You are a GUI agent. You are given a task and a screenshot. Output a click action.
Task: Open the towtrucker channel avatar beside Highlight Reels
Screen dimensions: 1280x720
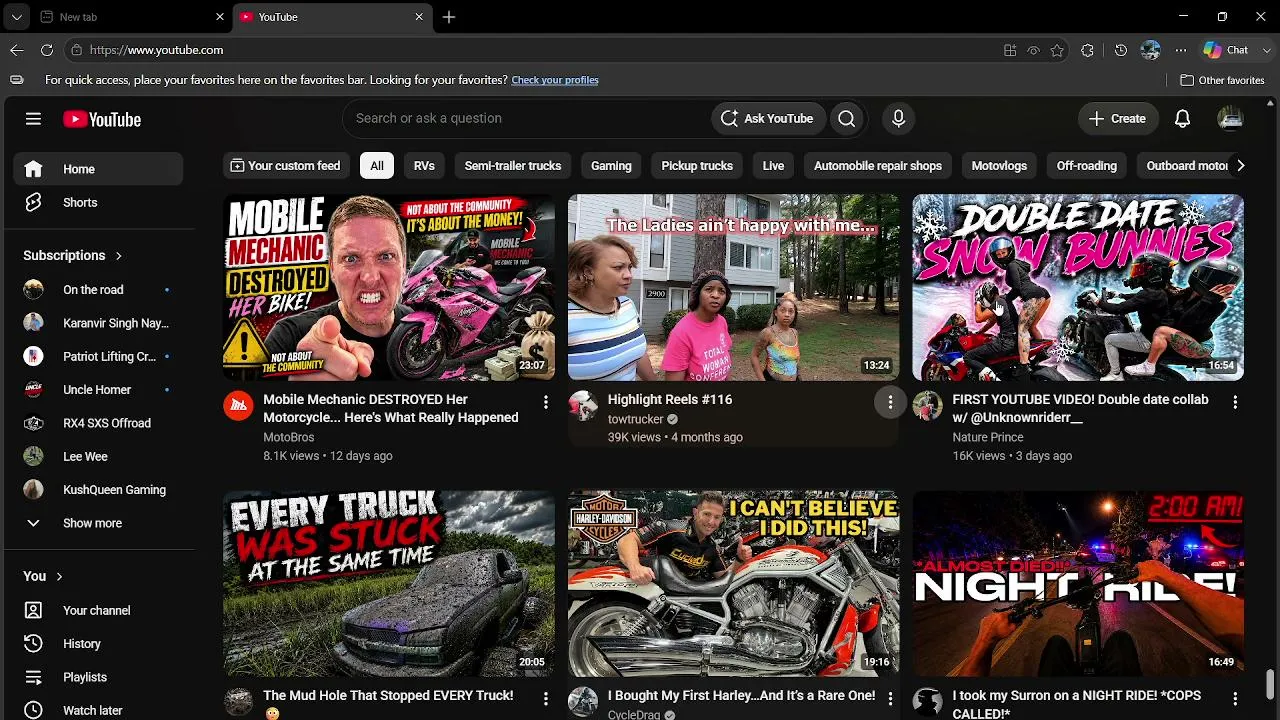click(583, 405)
